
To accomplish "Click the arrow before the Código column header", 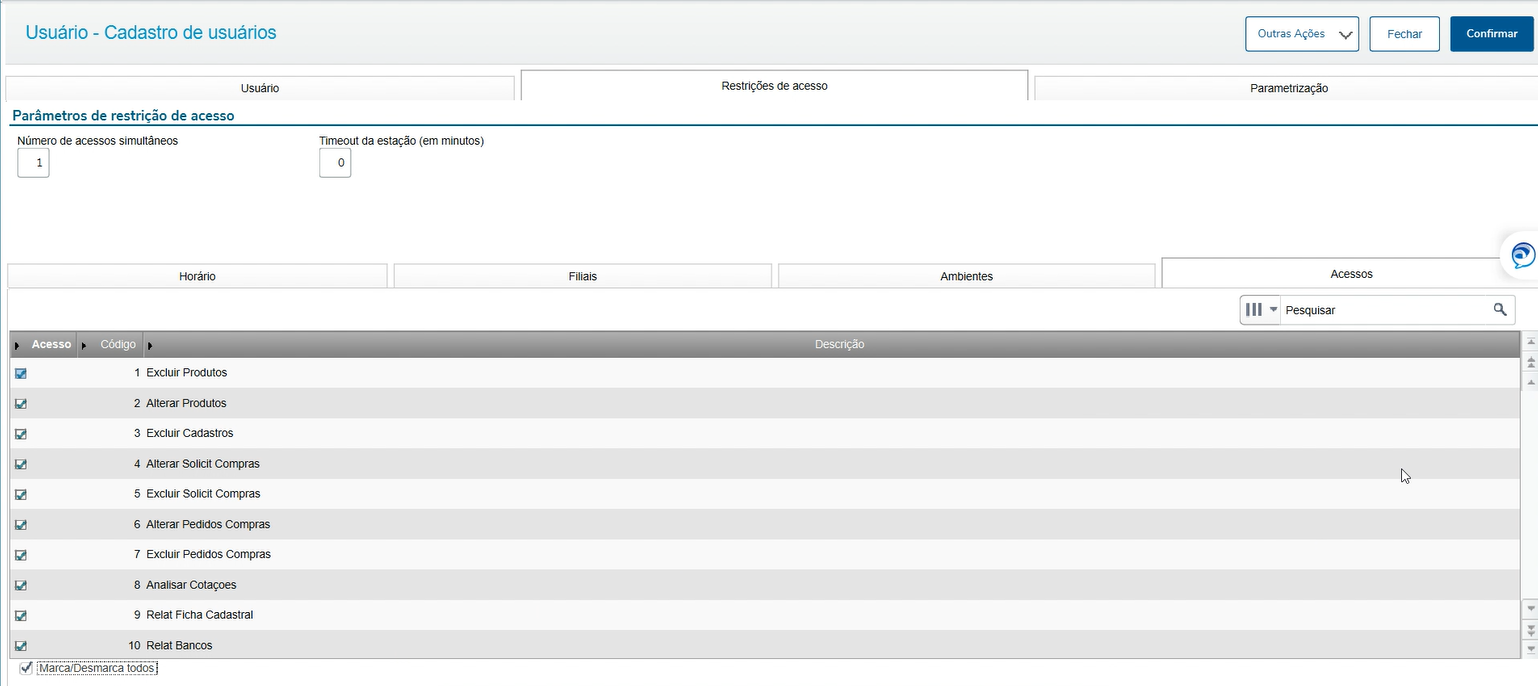I will 85,345.
